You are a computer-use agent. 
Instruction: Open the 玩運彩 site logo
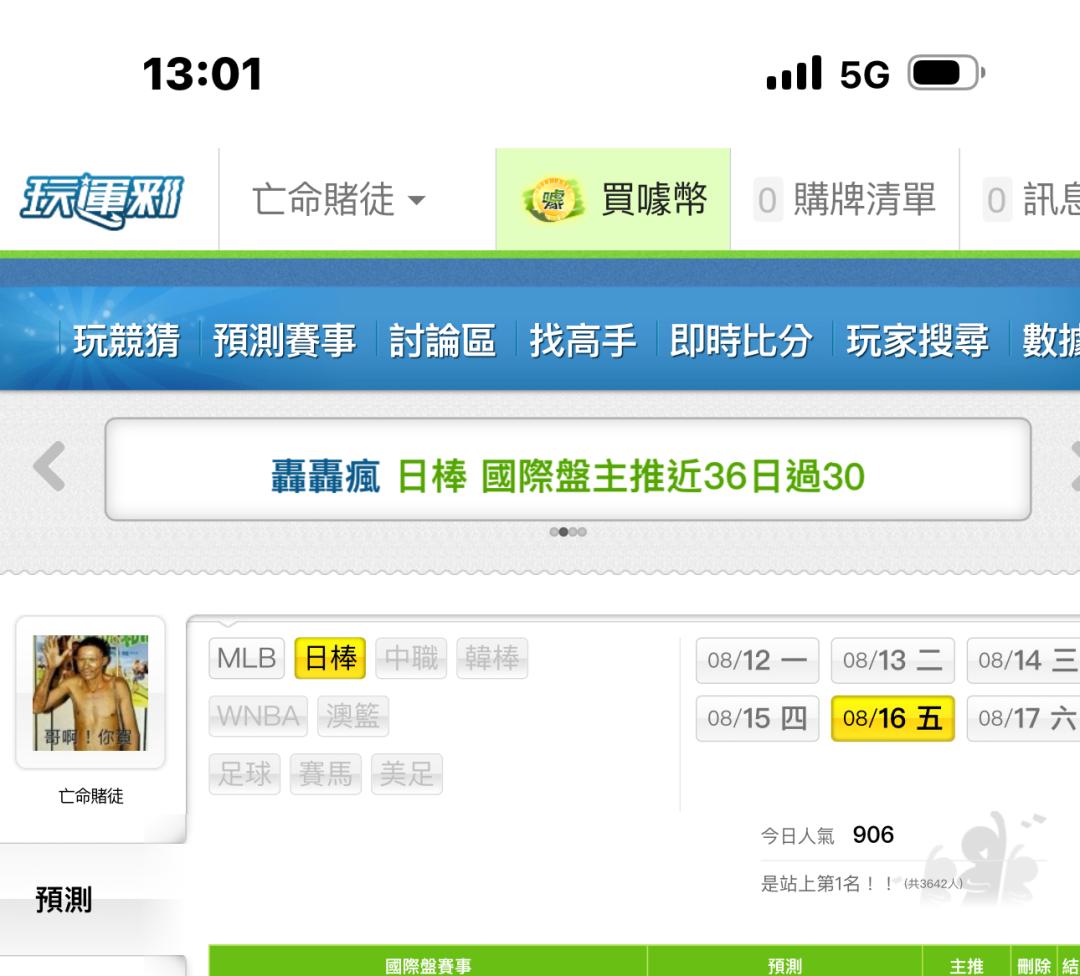pyautogui.click(x=102, y=200)
